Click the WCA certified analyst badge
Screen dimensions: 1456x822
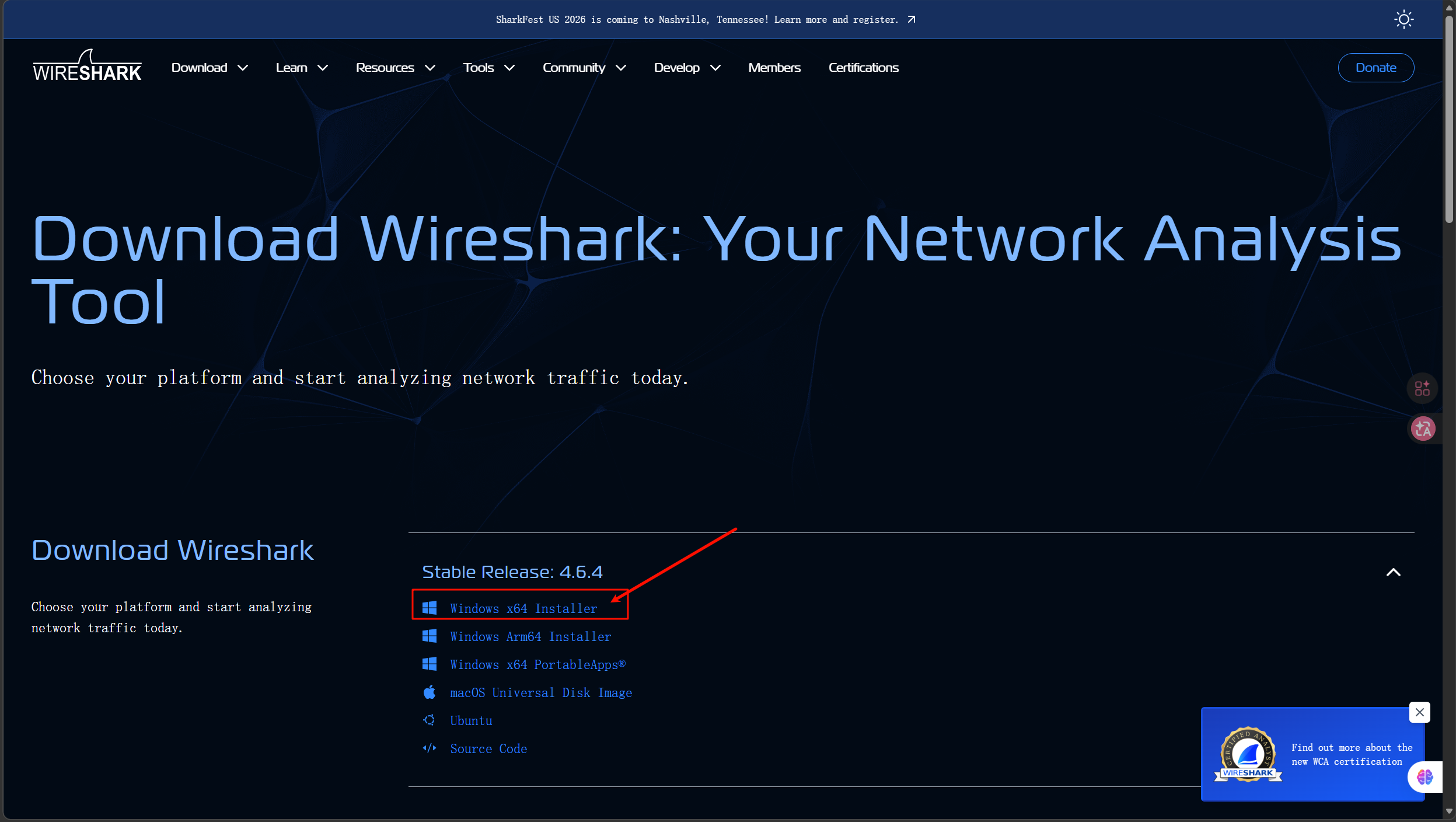1248,755
